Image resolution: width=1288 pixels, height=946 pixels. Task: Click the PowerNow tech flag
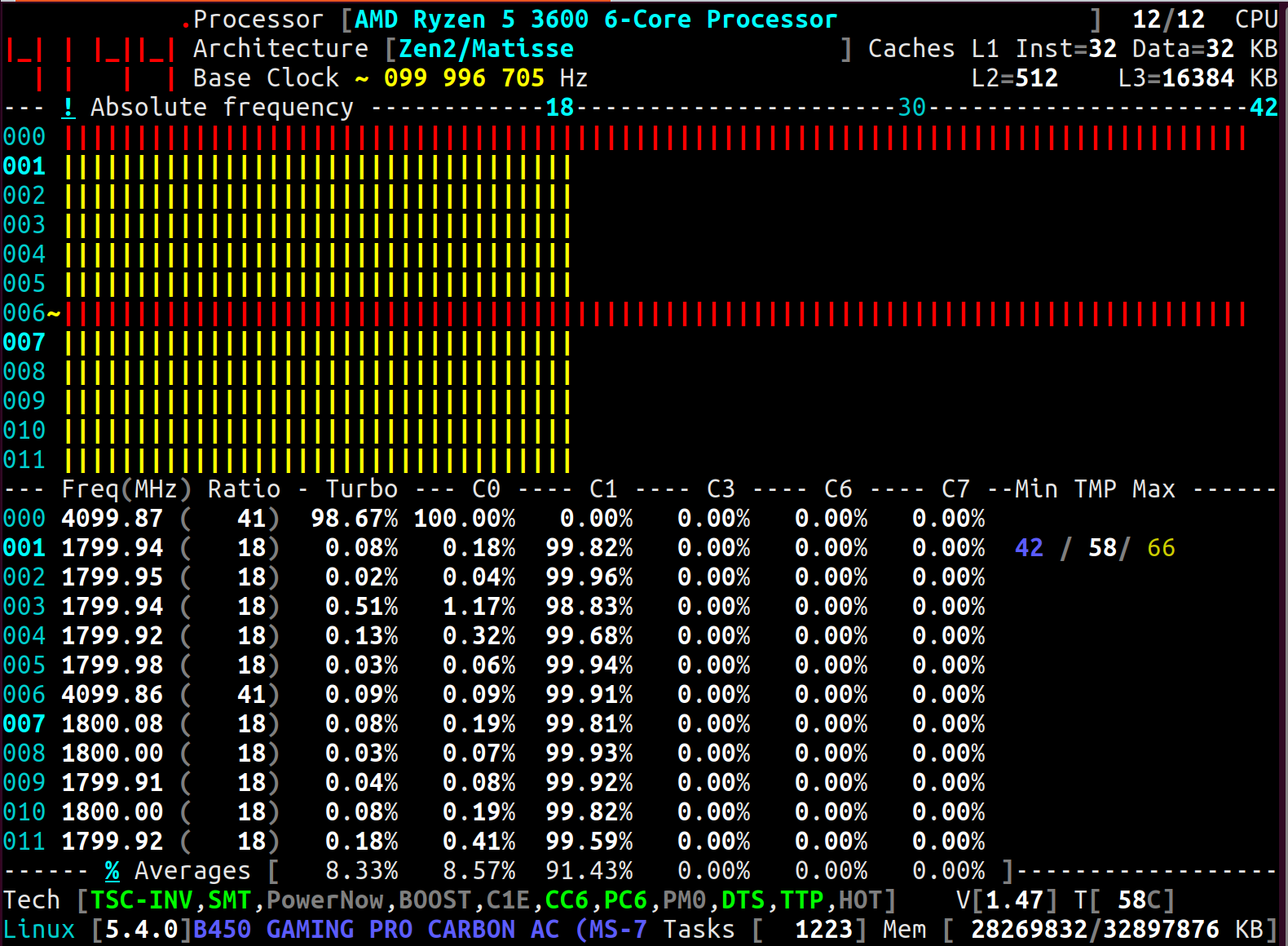(324, 900)
